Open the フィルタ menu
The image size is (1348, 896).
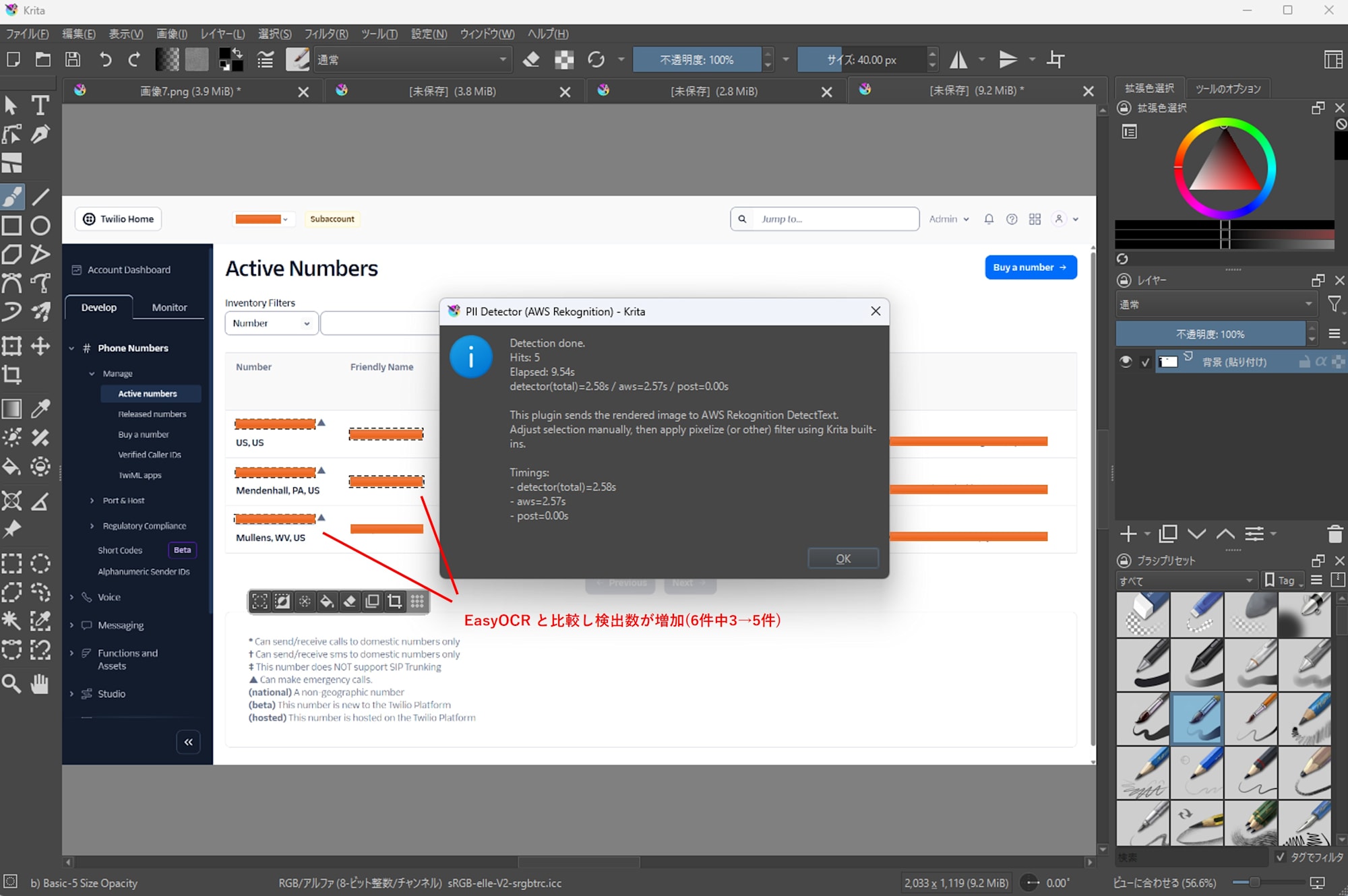pos(326,34)
